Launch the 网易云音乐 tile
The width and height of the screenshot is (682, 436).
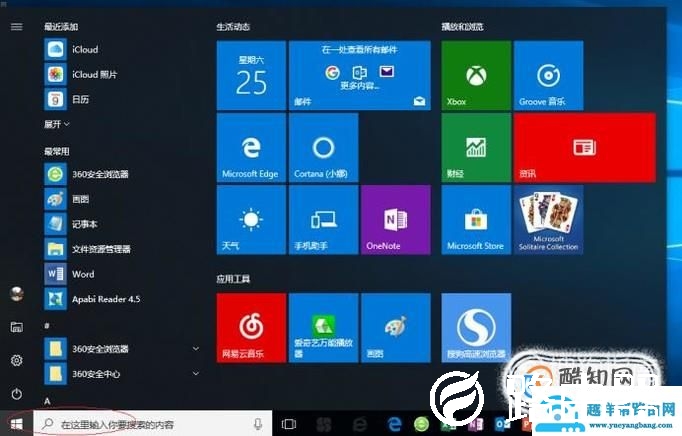[251, 328]
